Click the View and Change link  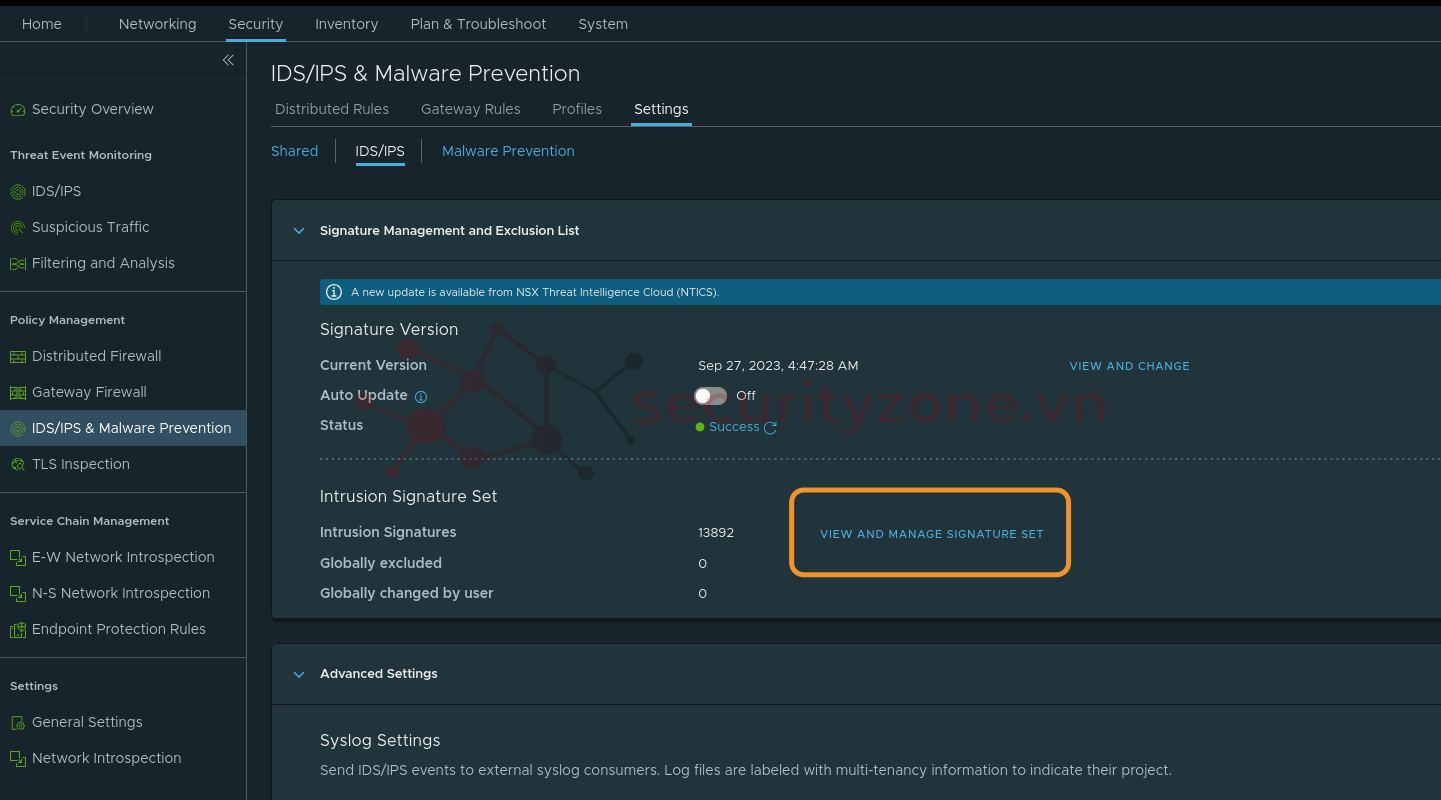pyautogui.click(x=1129, y=366)
